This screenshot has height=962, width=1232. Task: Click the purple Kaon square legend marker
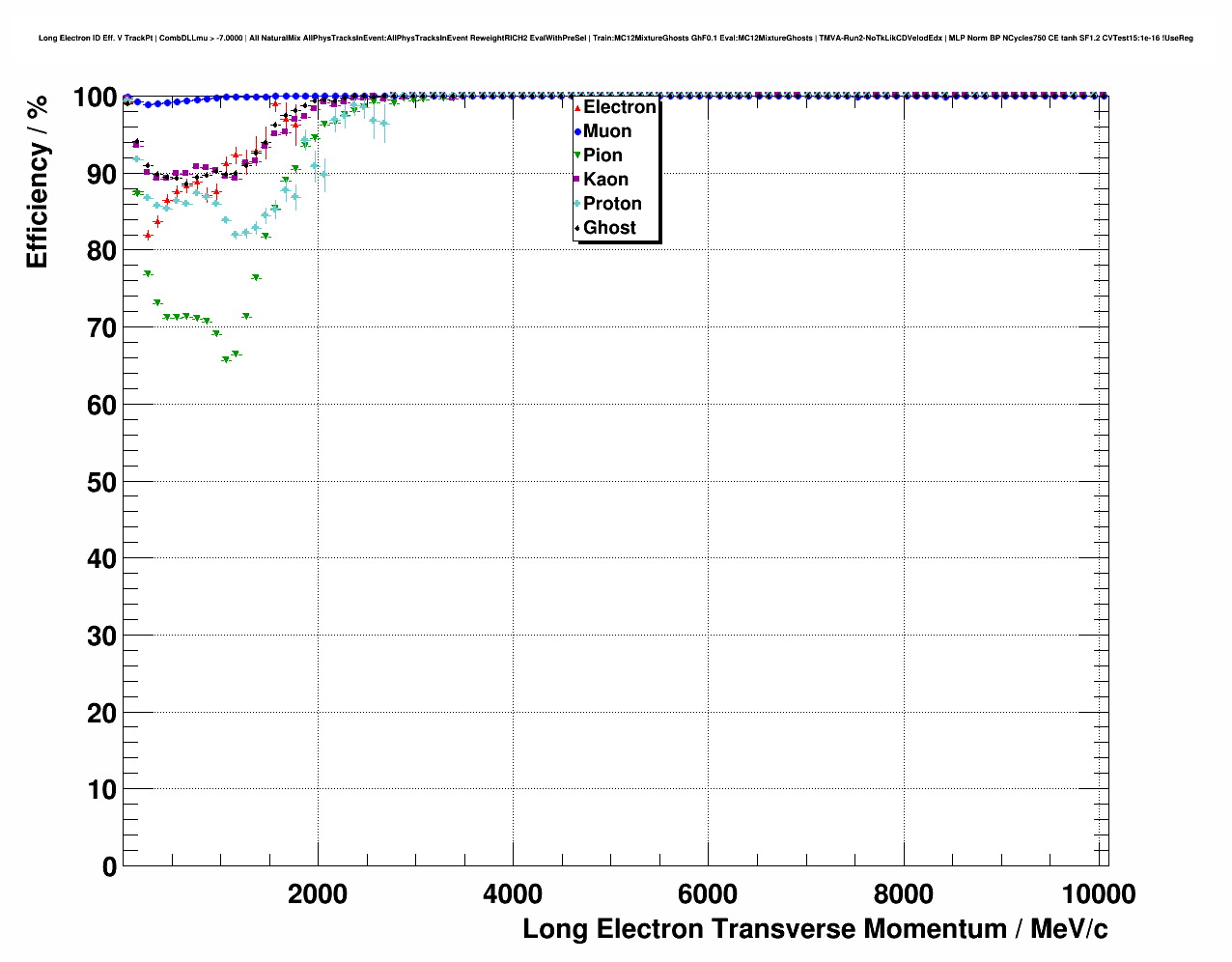tap(577, 180)
